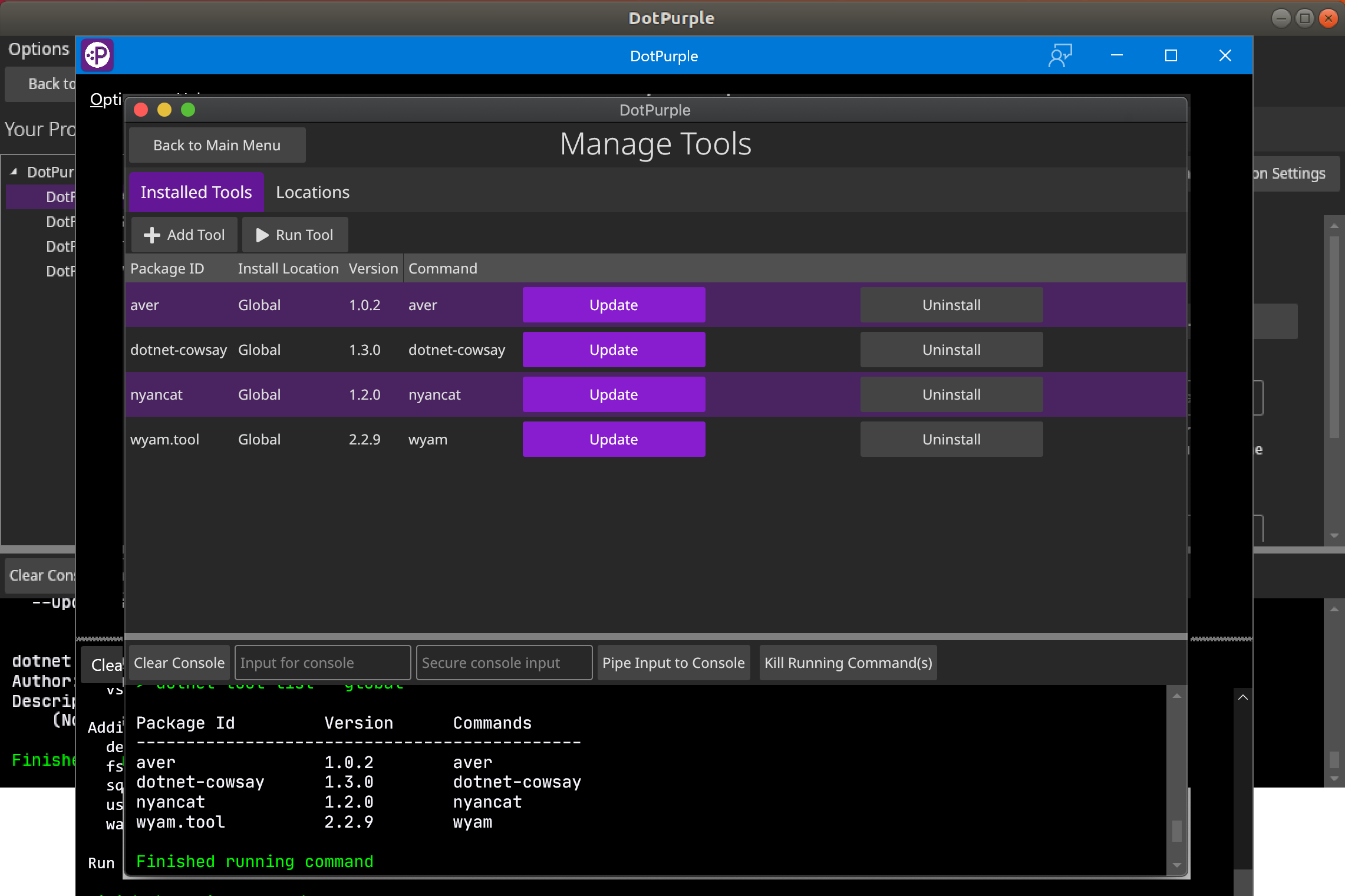Click the play icon on Run Tool
Image resolution: width=1345 pixels, height=896 pixels.
(262, 235)
